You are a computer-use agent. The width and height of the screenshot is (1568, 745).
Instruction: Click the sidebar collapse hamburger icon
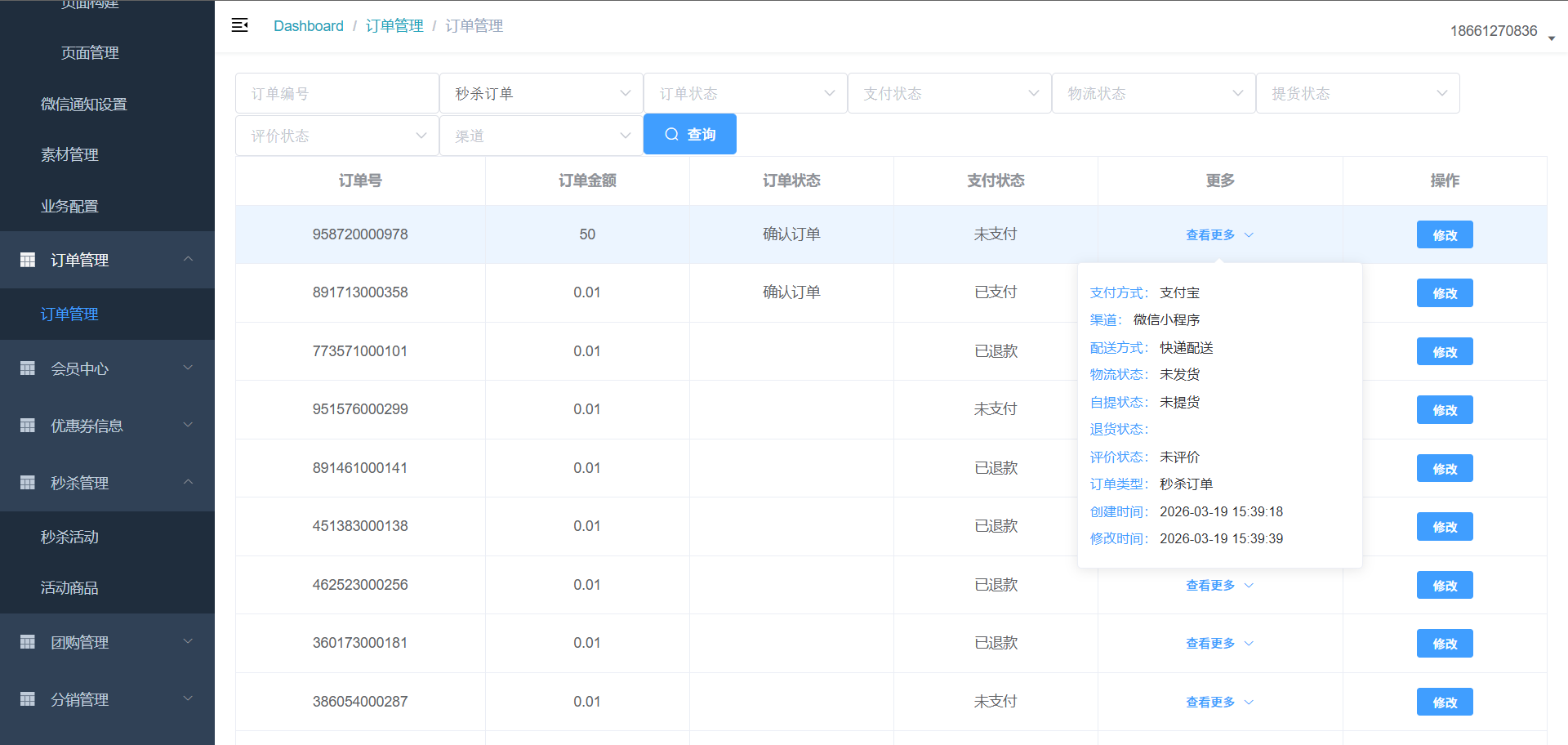pyautogui.click(x=239, y=25)
